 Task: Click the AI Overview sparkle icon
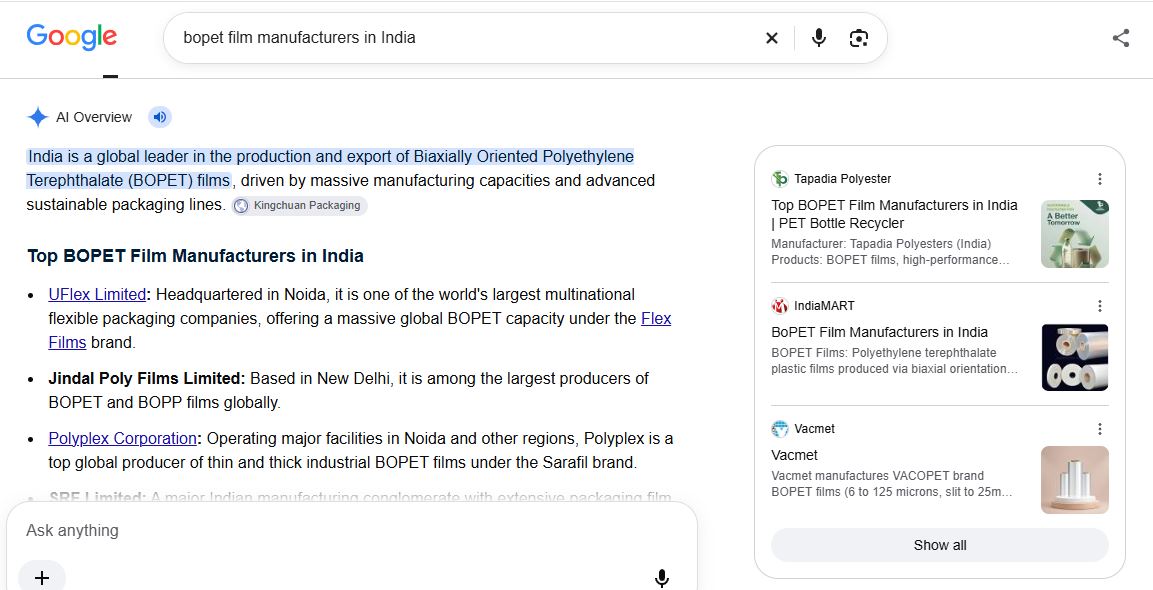click(x=38, y=117)
